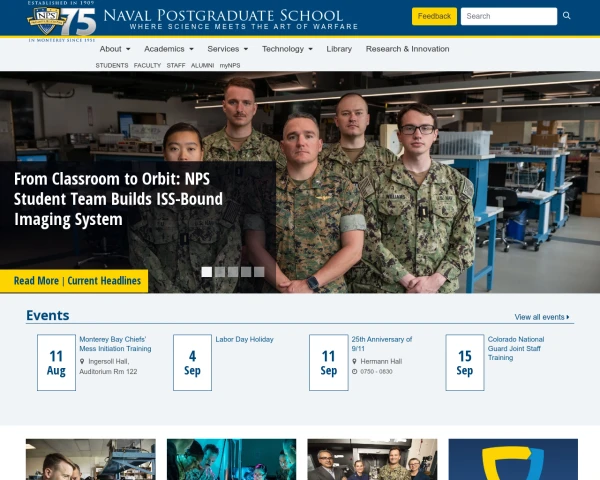This screenshot has width=600, height=480.
Task: Select the first carousel slide indicator
Action: 207,272
